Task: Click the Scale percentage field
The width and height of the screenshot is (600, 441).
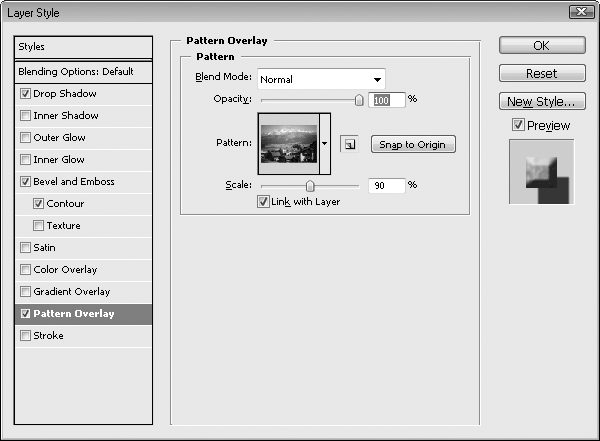Action: point(386,186)
